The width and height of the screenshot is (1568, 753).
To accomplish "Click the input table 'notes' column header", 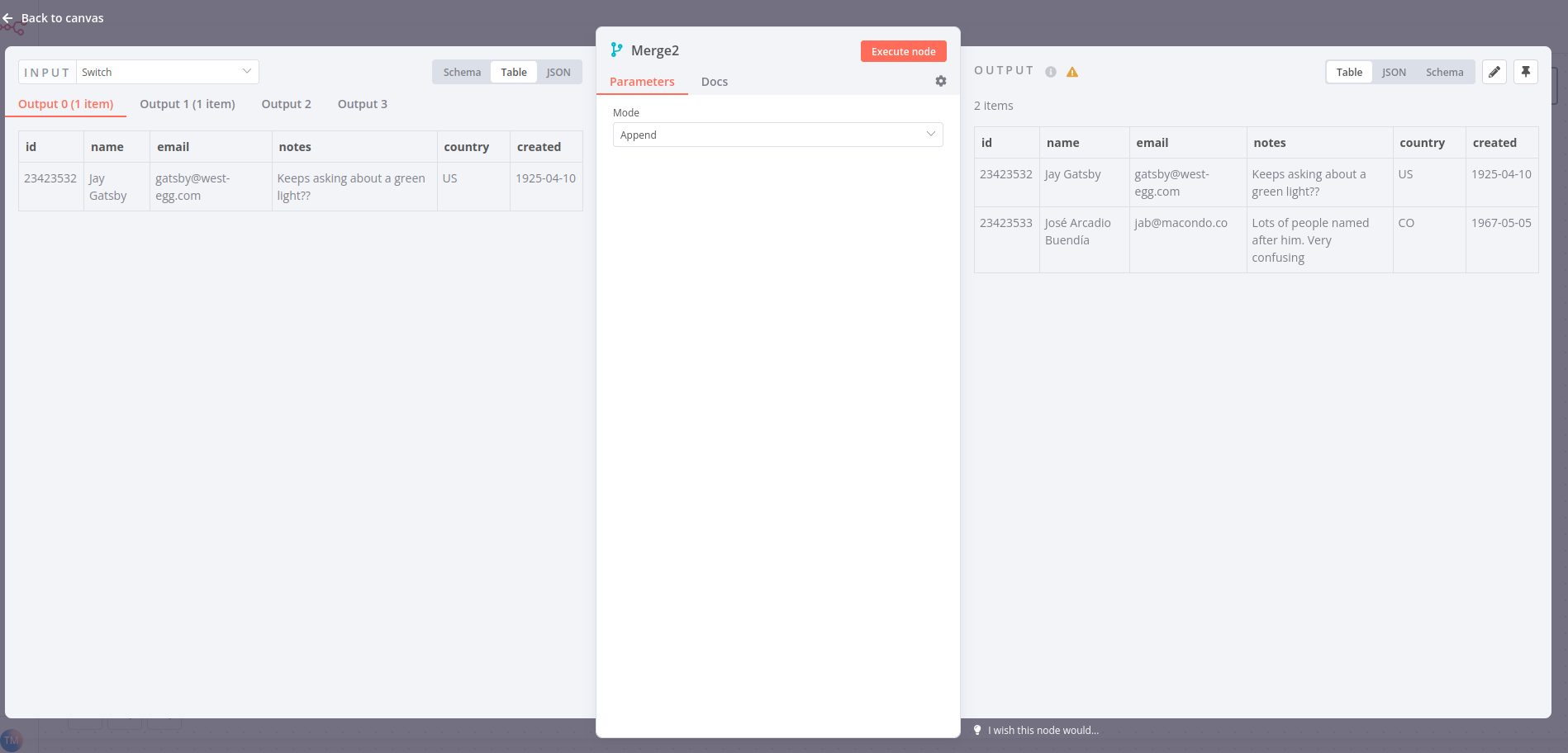I will (354, 147).
